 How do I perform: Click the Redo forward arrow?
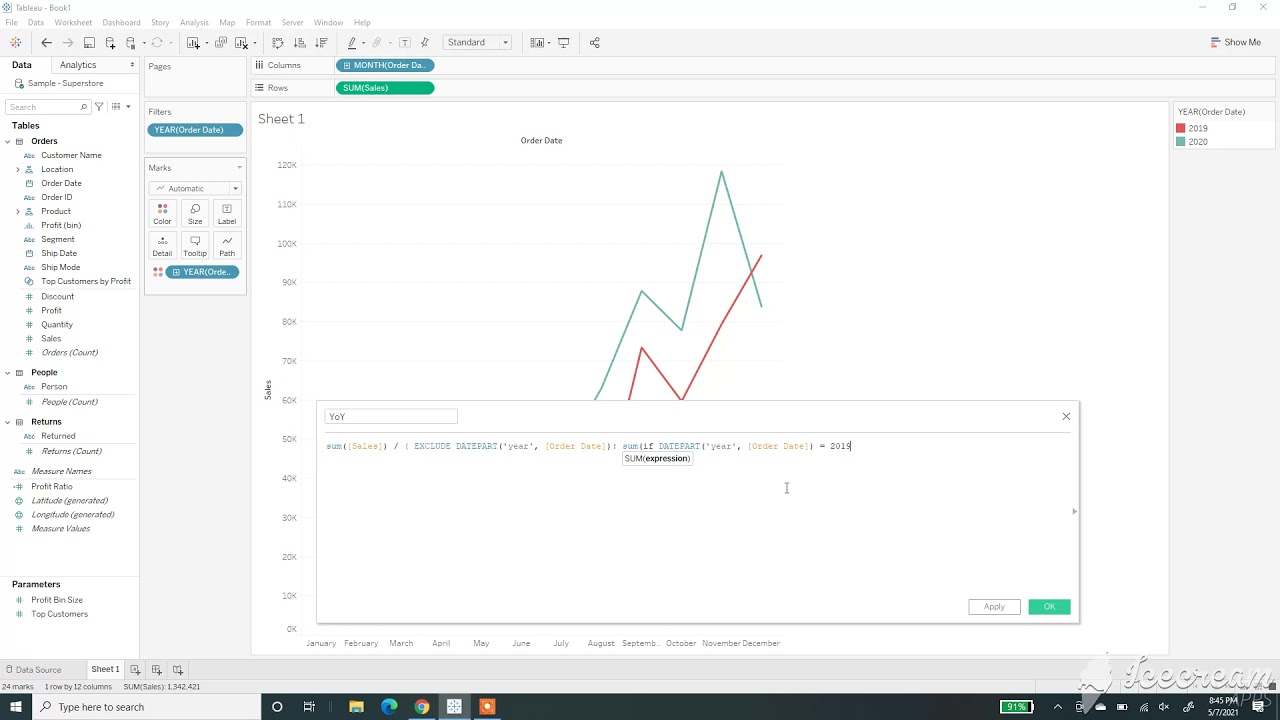(67, 43)
